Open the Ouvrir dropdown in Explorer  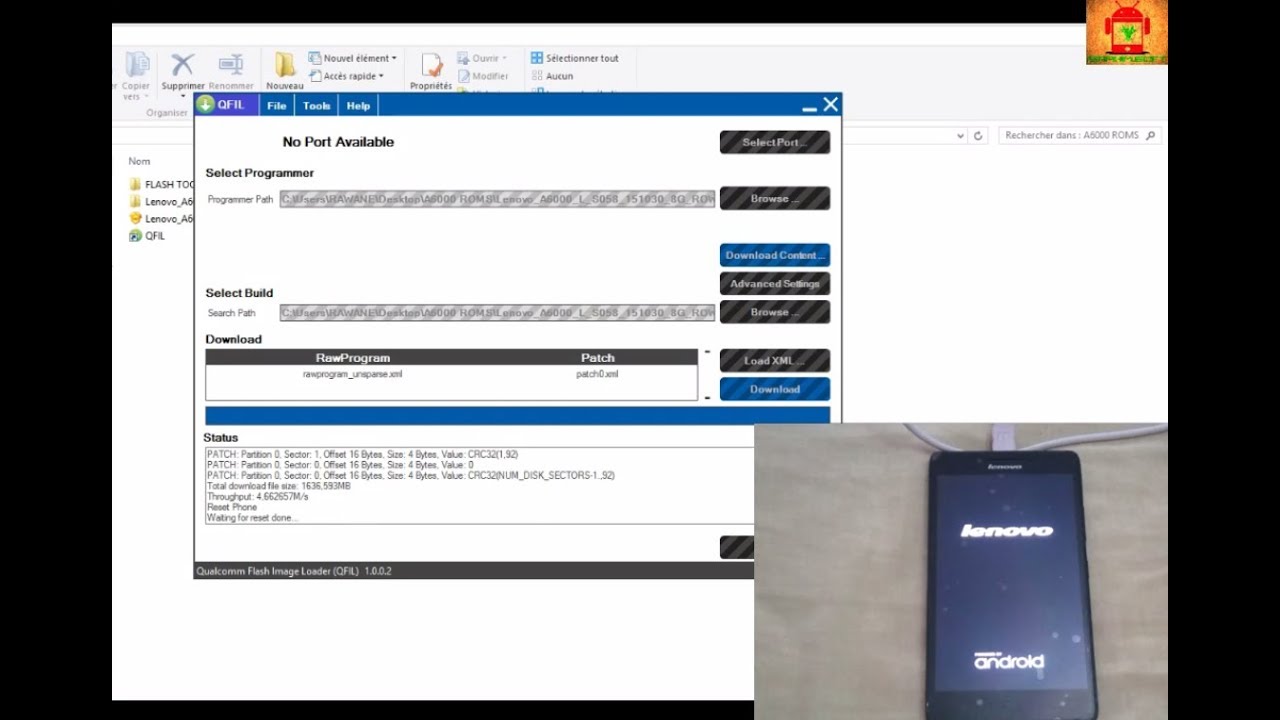coord(482,58)
